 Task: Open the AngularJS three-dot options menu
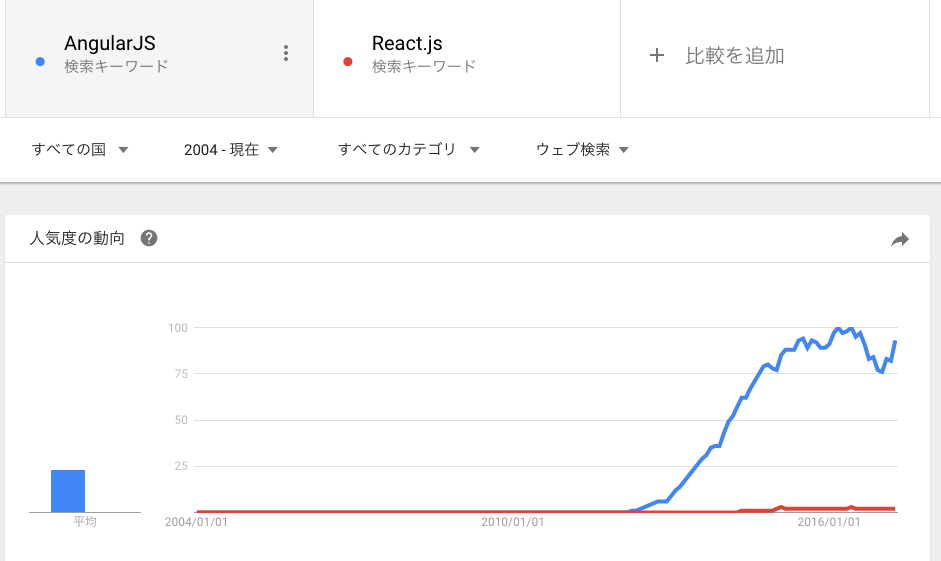tap(286, 53)
